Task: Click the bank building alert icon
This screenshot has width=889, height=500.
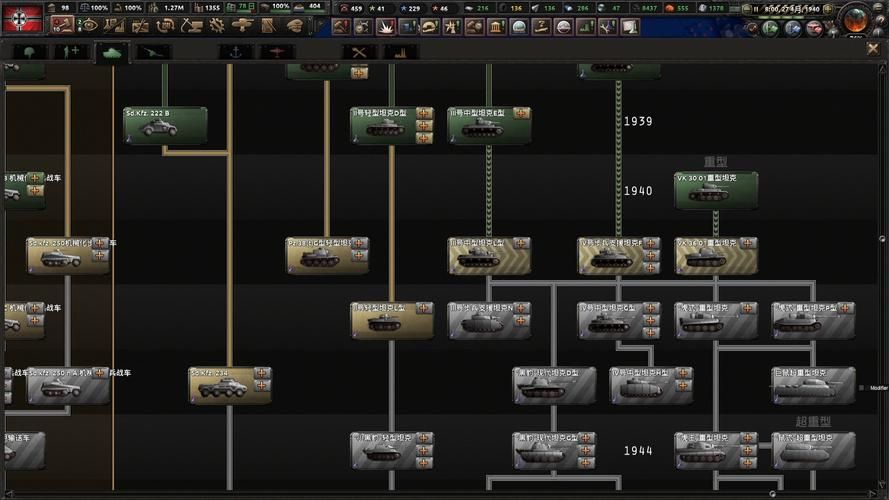Action: [x=497, y=27]
